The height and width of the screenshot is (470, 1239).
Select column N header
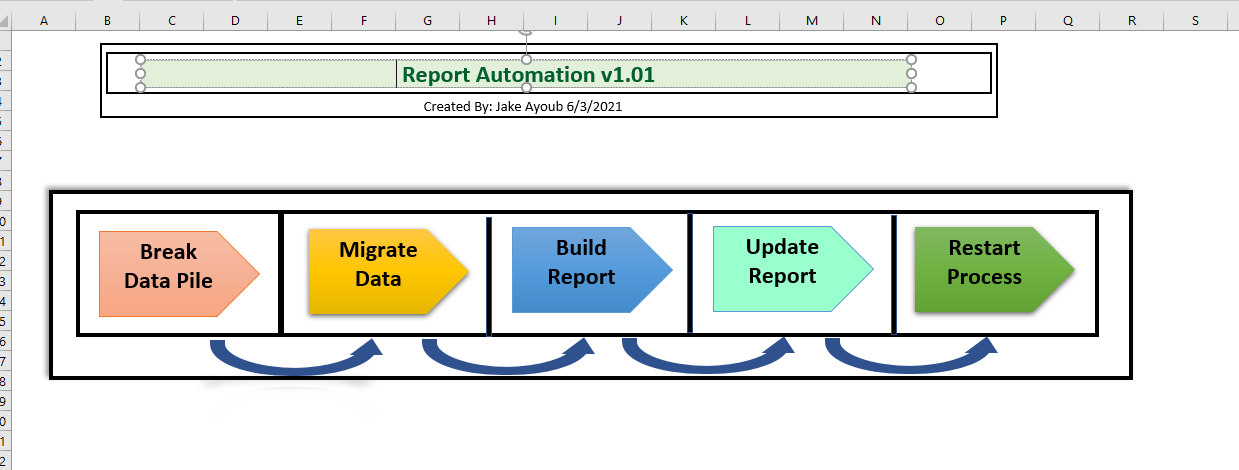(x=876, y=20)
